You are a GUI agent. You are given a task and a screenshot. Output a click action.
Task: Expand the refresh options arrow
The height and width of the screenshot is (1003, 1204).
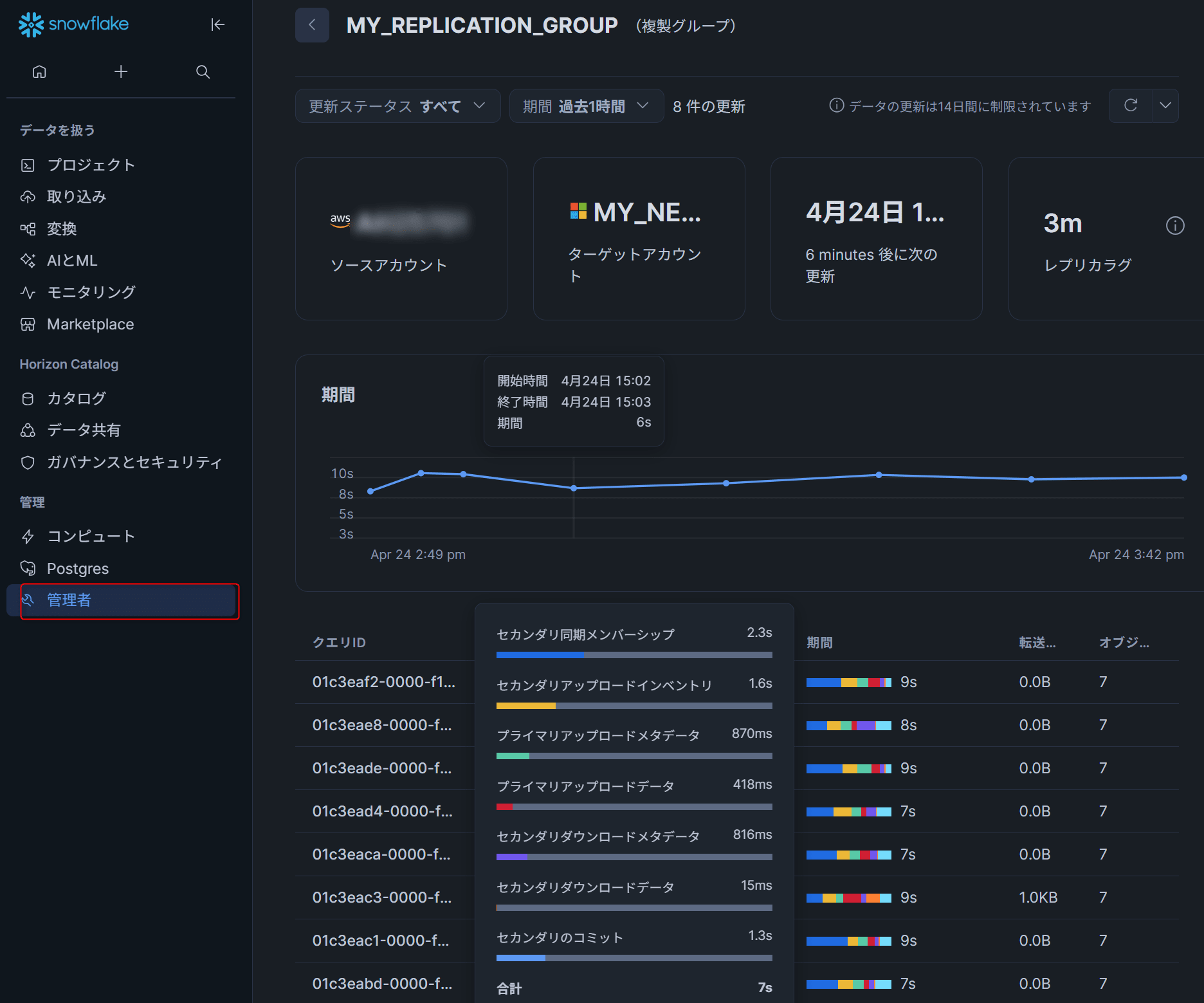coord(1165,106)
